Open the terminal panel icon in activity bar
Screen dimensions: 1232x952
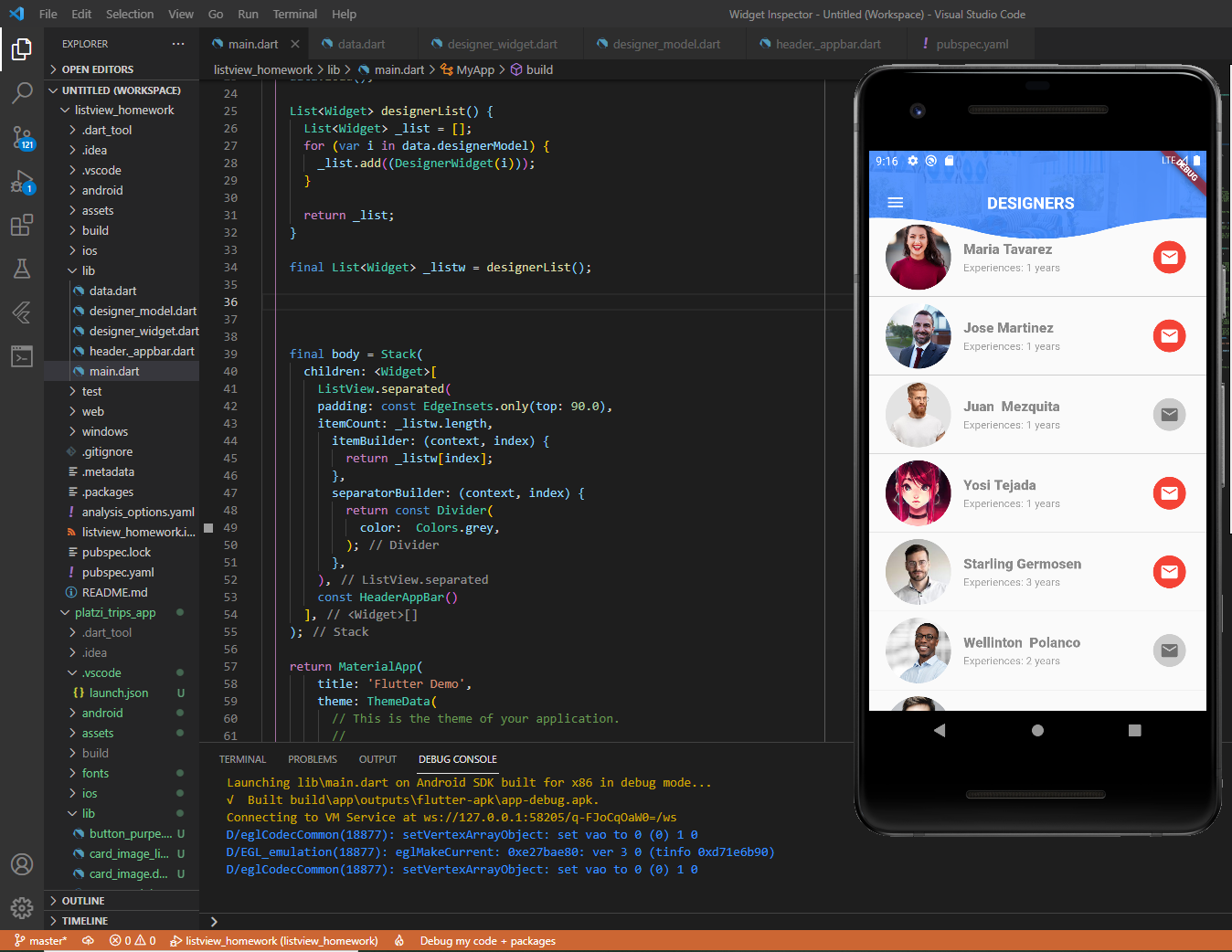pos(22,356)
